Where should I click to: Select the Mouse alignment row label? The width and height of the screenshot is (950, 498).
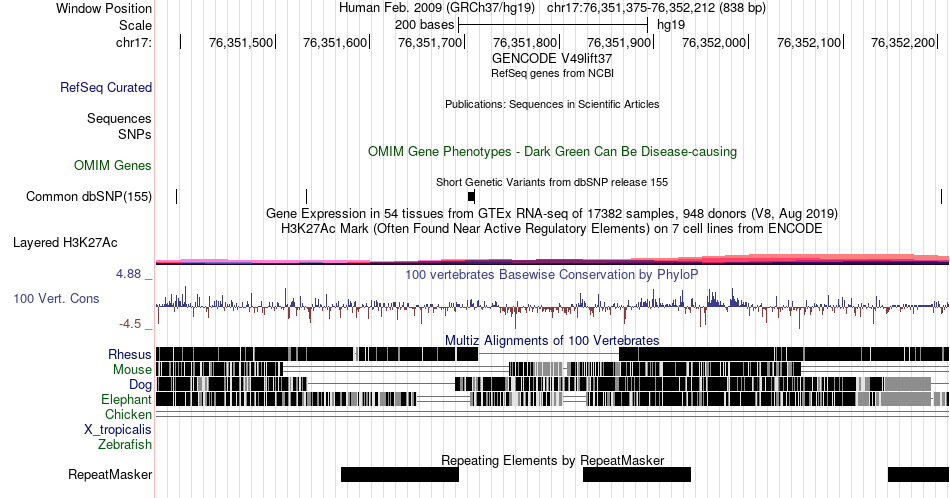tap(132, 369)
